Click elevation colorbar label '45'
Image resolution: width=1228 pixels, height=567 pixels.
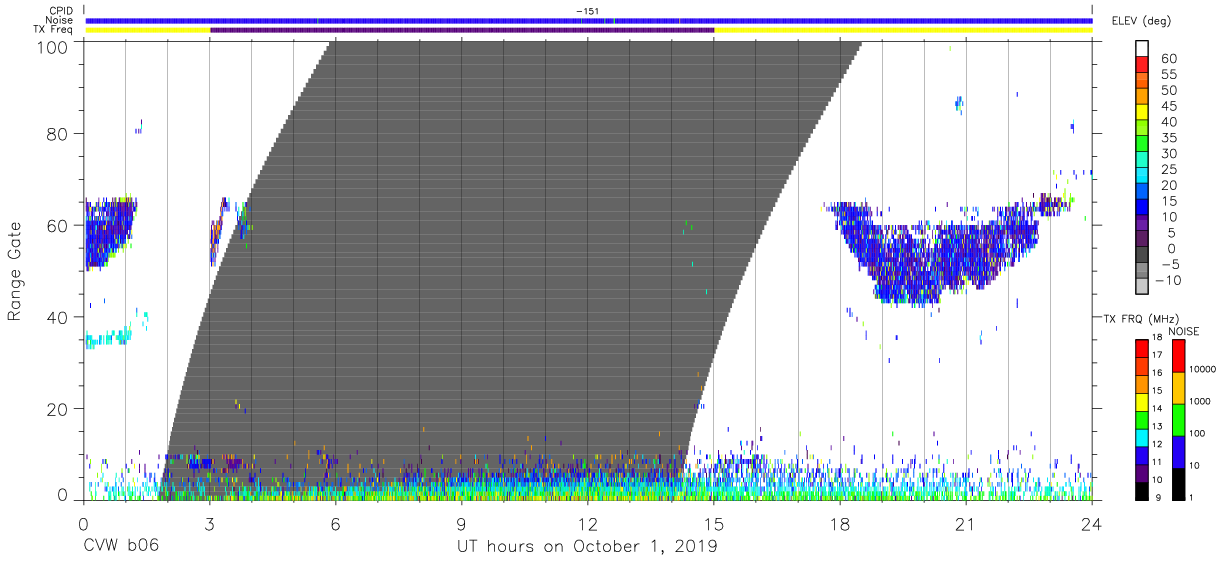coord(1168,106)
